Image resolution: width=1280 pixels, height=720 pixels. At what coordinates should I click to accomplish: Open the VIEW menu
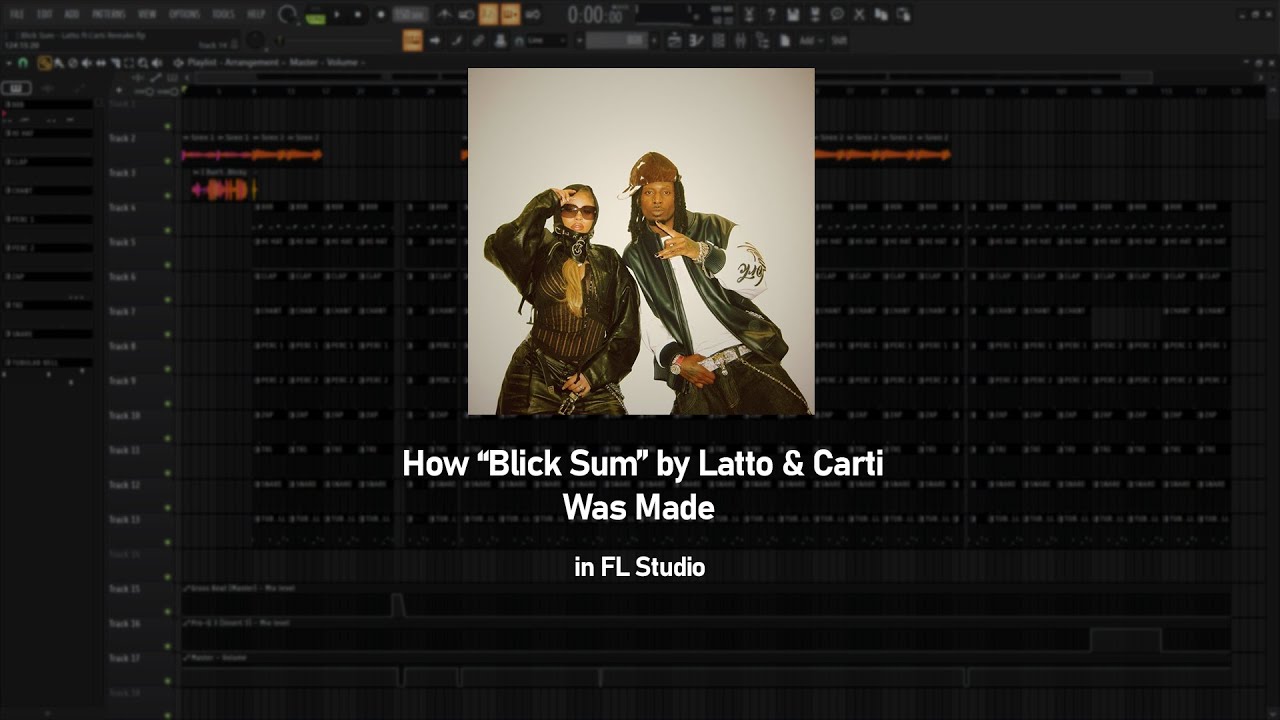coord(147,14)
